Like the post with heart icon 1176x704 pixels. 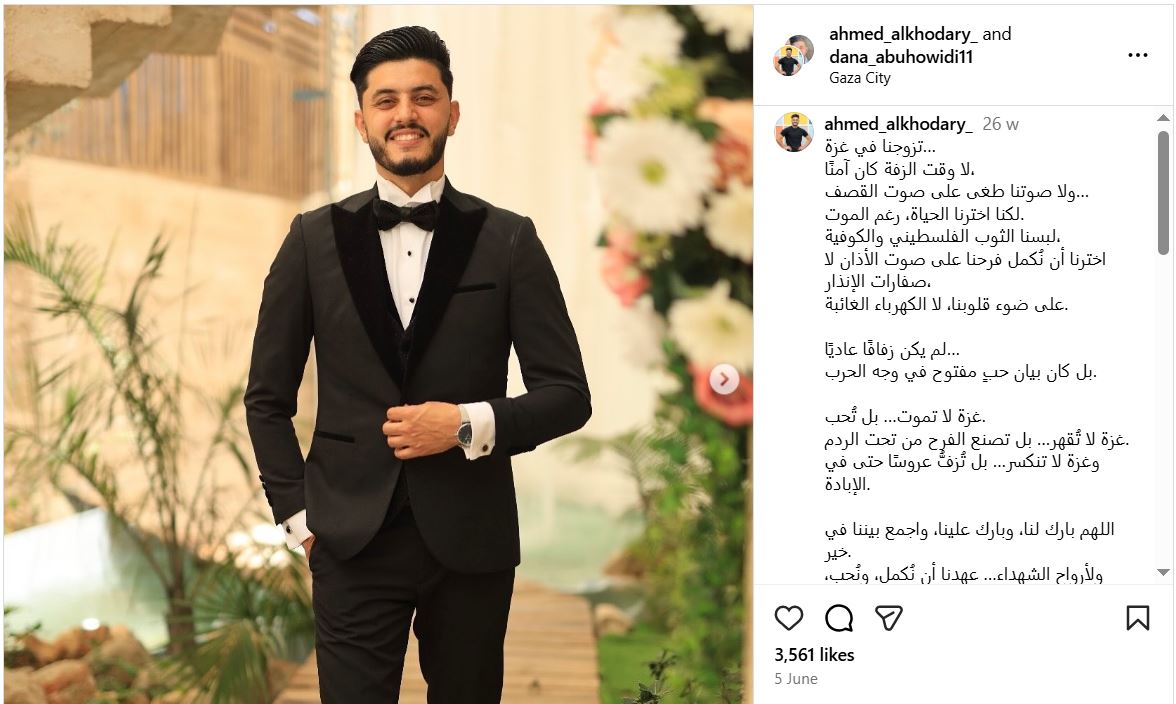788,619
